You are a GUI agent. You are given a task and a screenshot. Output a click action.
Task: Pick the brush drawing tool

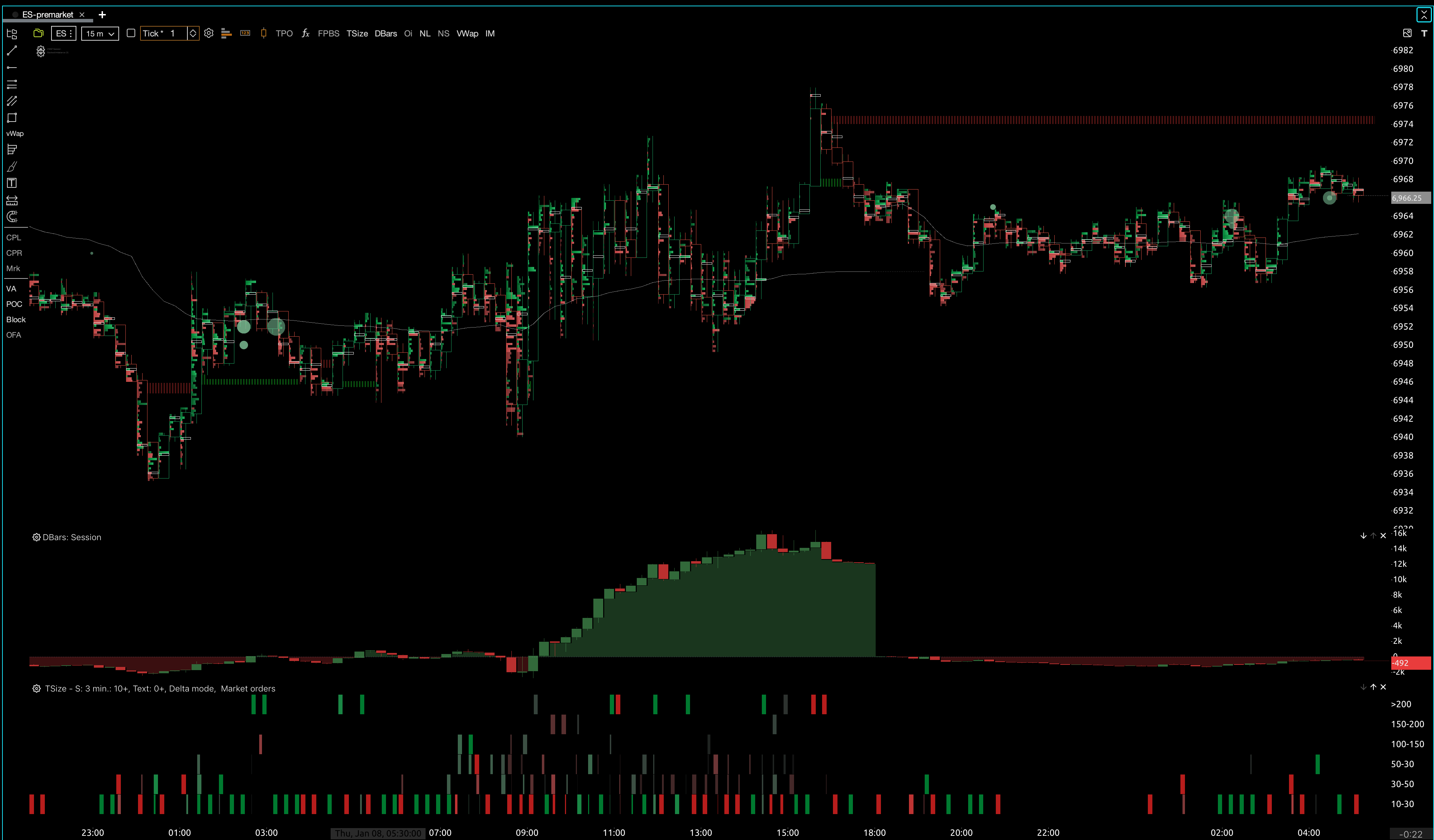12,167
